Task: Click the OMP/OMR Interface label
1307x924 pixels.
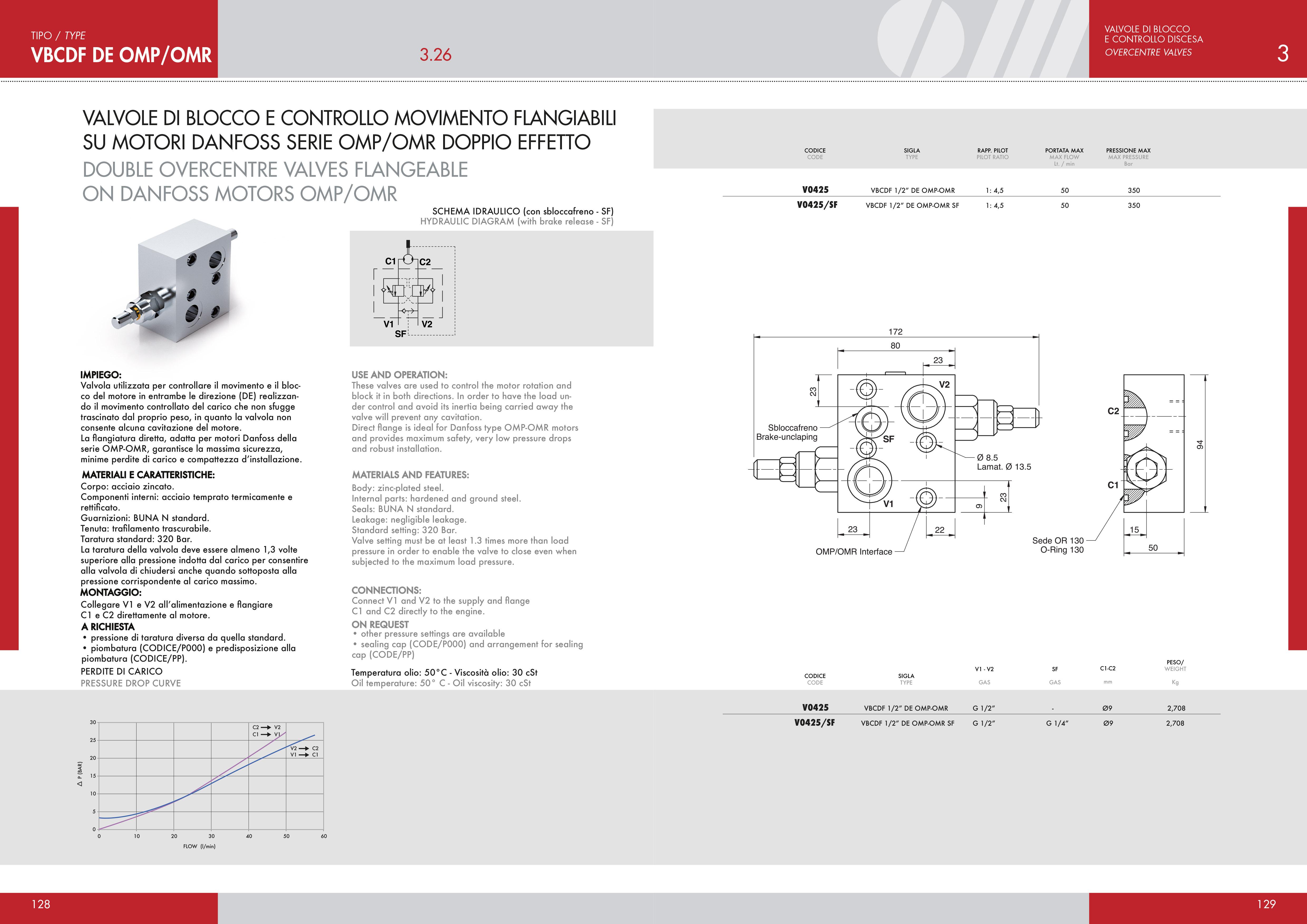Action: (x=853, y=552)
